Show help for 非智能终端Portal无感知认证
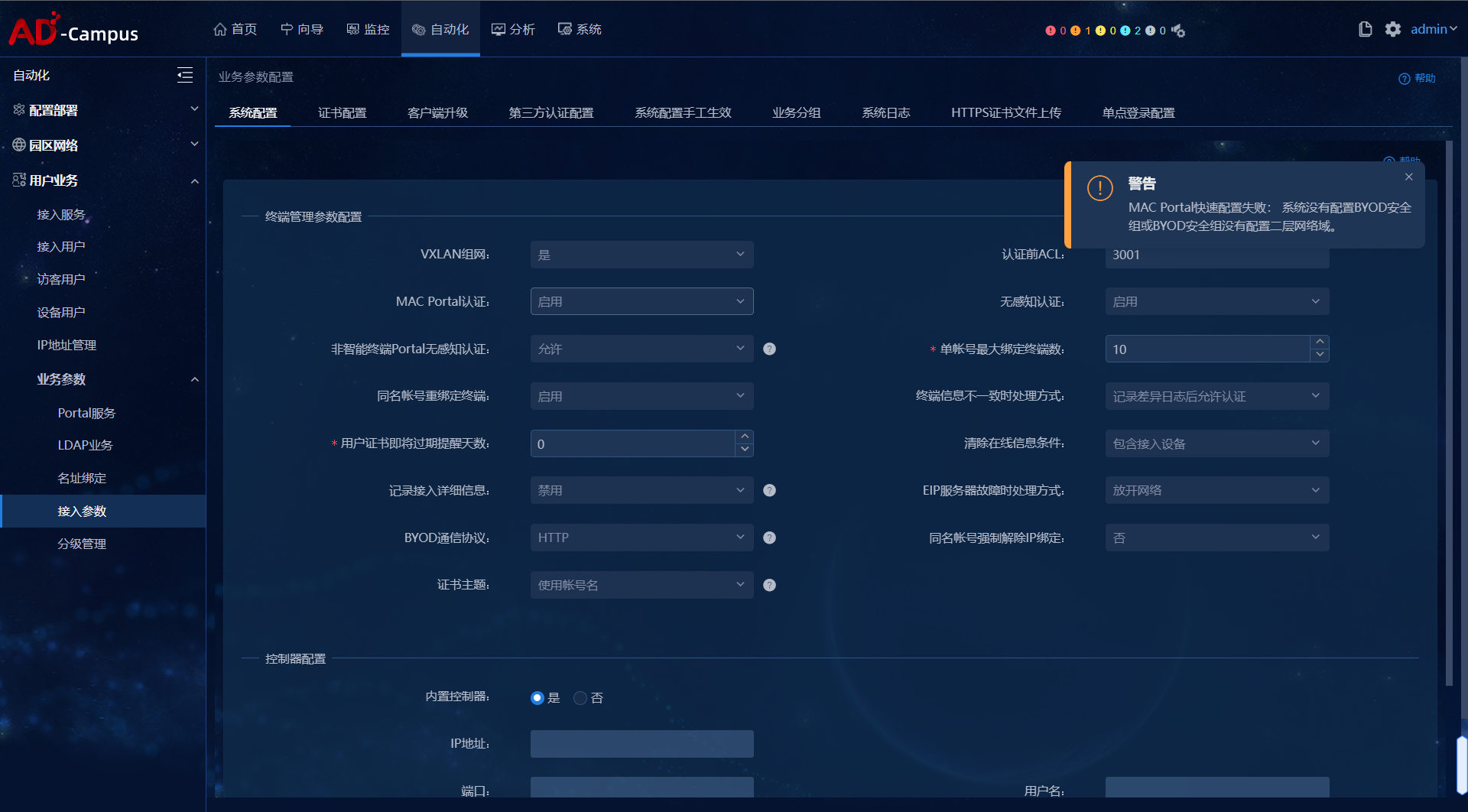 770,349
